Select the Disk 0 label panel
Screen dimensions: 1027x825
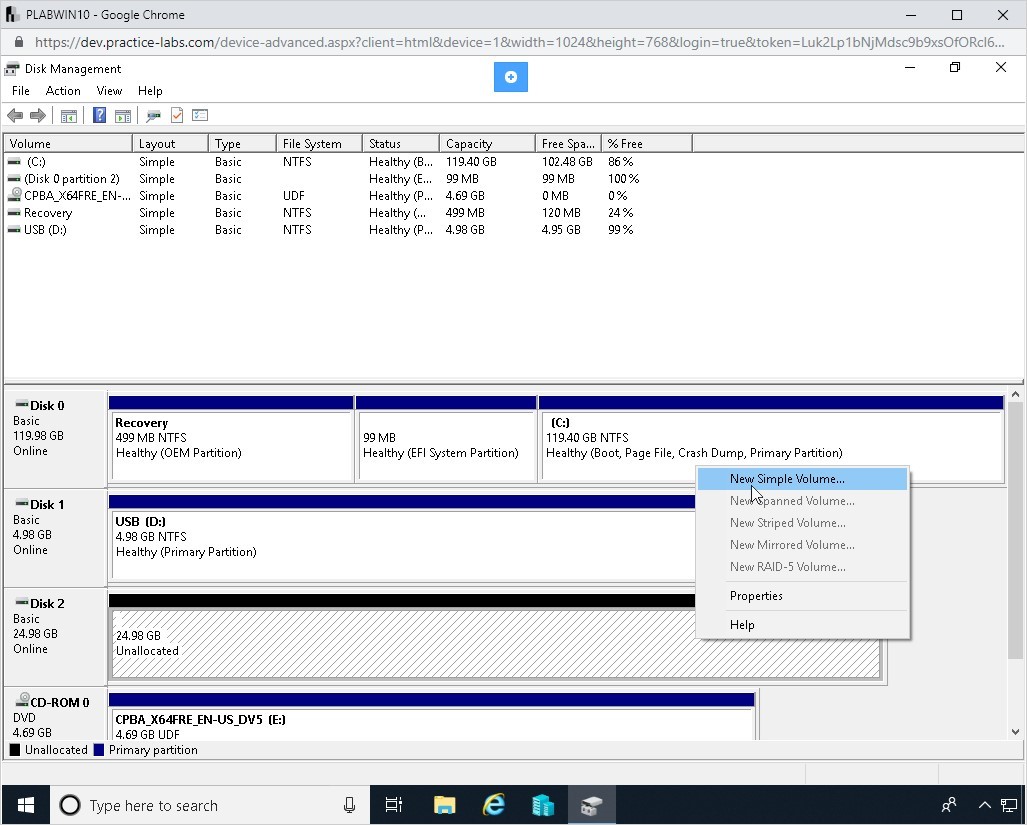[55, 439]
